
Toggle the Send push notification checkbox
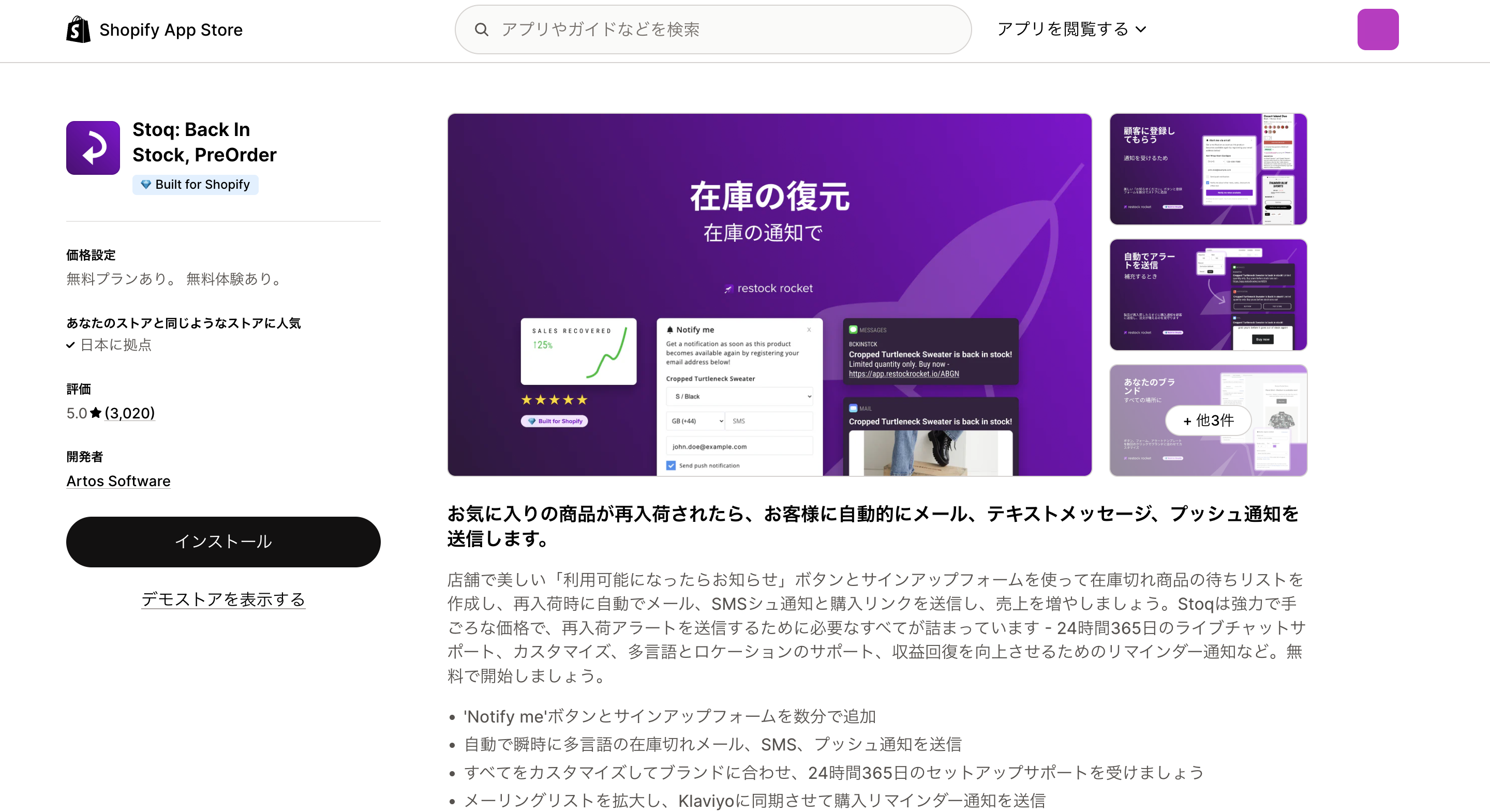pyautogui.click(x=671, y=465)
